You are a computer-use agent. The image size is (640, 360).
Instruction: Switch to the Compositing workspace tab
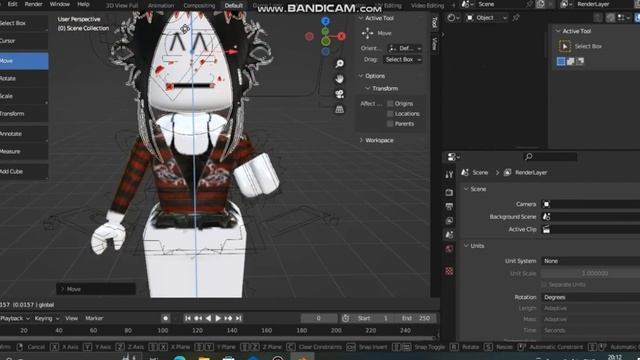tap(199, 6)
